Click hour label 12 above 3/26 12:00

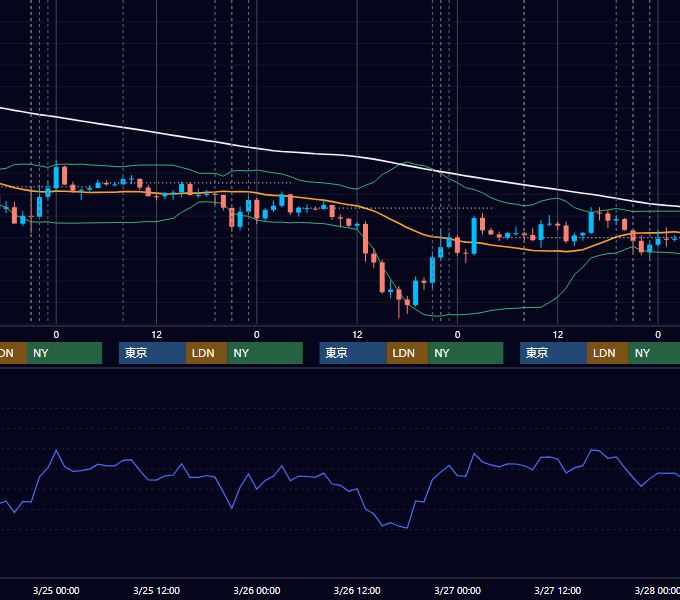click(357, 335)
